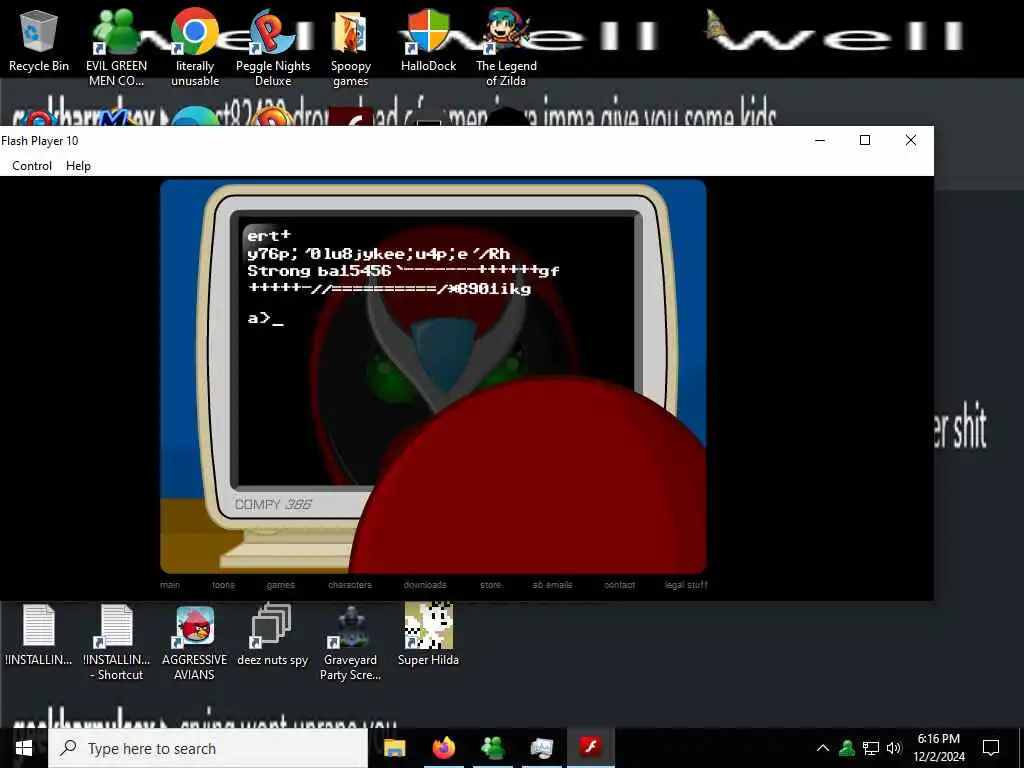Viewport: 1024px width, 768px height.
Task: Expand the hidden system tray icons chevron
Action: click(x=823, y=748)
